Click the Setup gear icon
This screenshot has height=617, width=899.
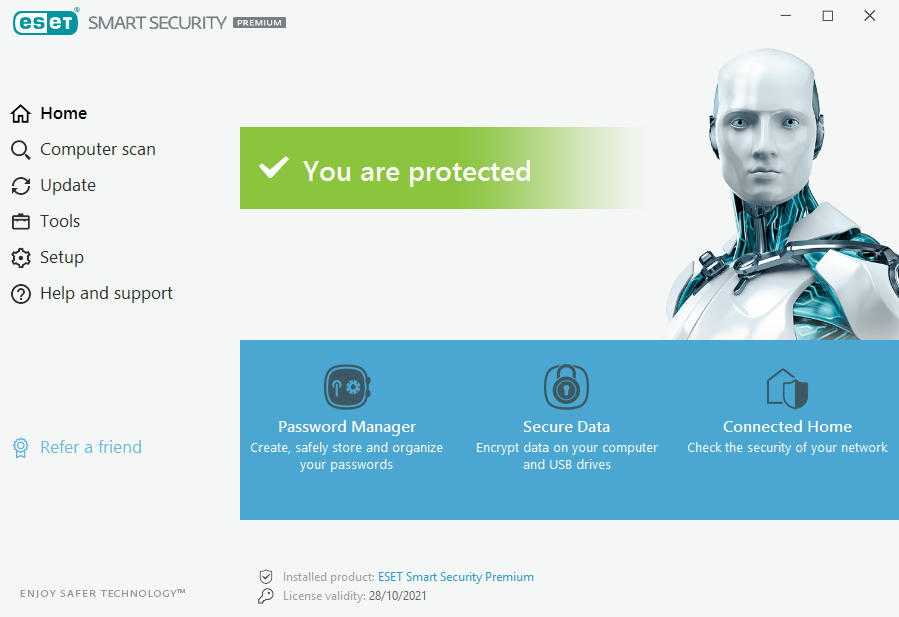coord(21,258)
